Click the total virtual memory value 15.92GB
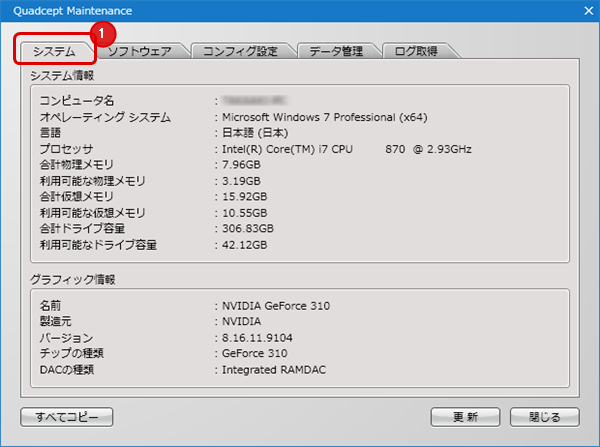Image resolution: width=600 pixels, height=447 pixels. click(x=245, y=197)
